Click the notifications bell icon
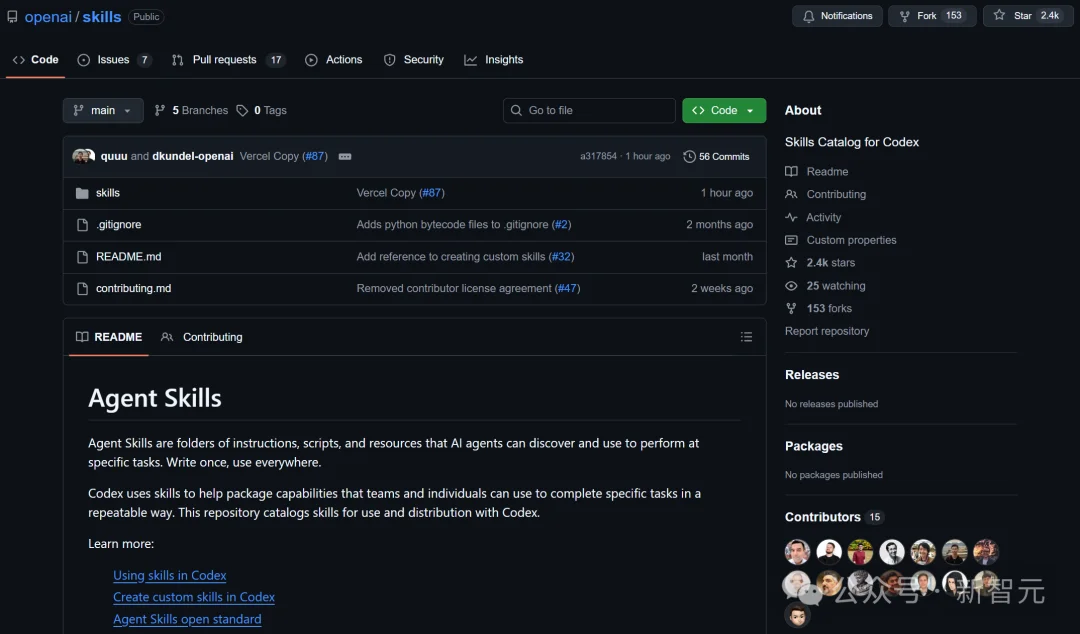This screenshot has width=1080, height=634. pos(810,15)
